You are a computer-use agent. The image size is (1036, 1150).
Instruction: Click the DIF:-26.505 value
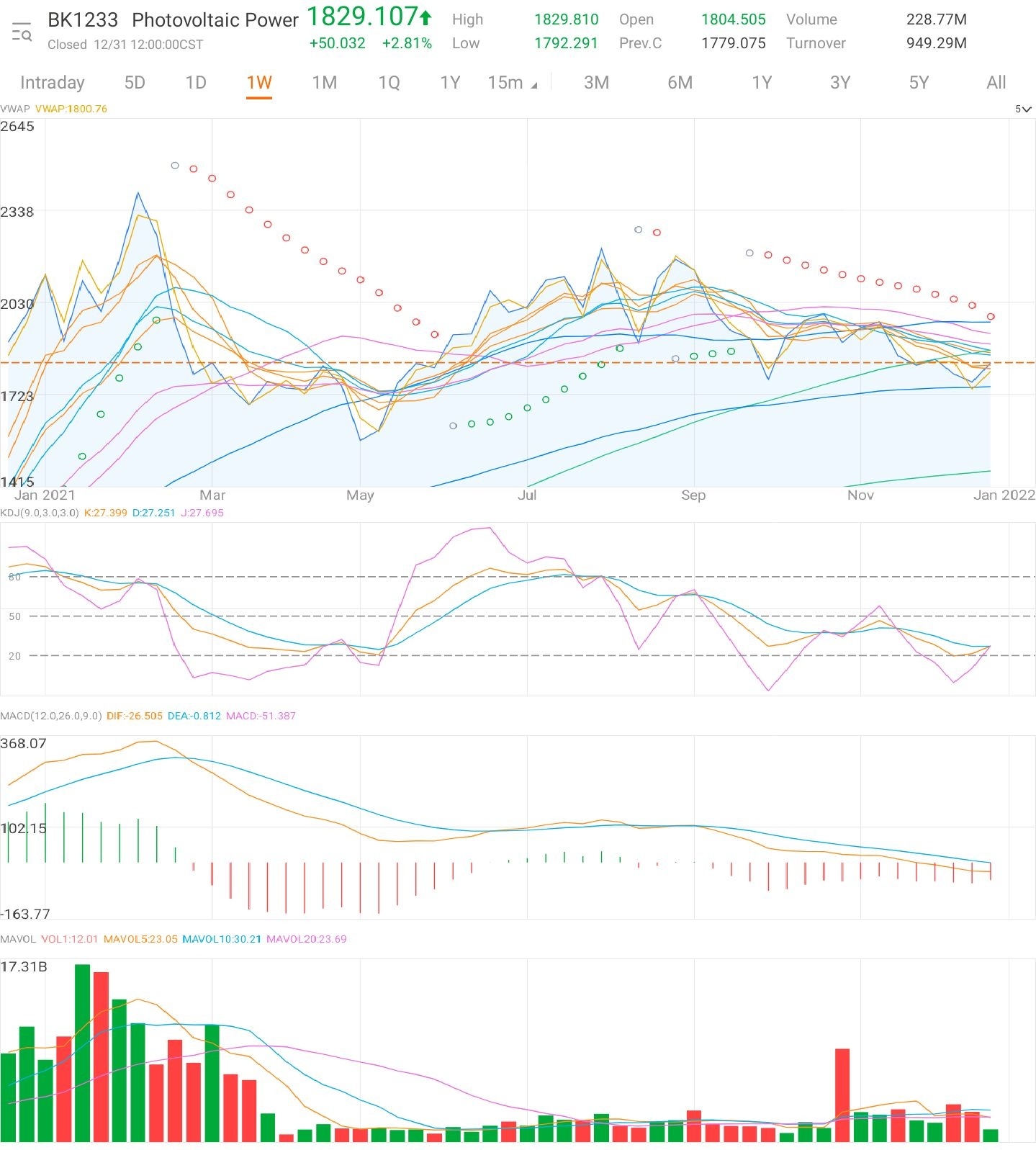tap(135, 716)
